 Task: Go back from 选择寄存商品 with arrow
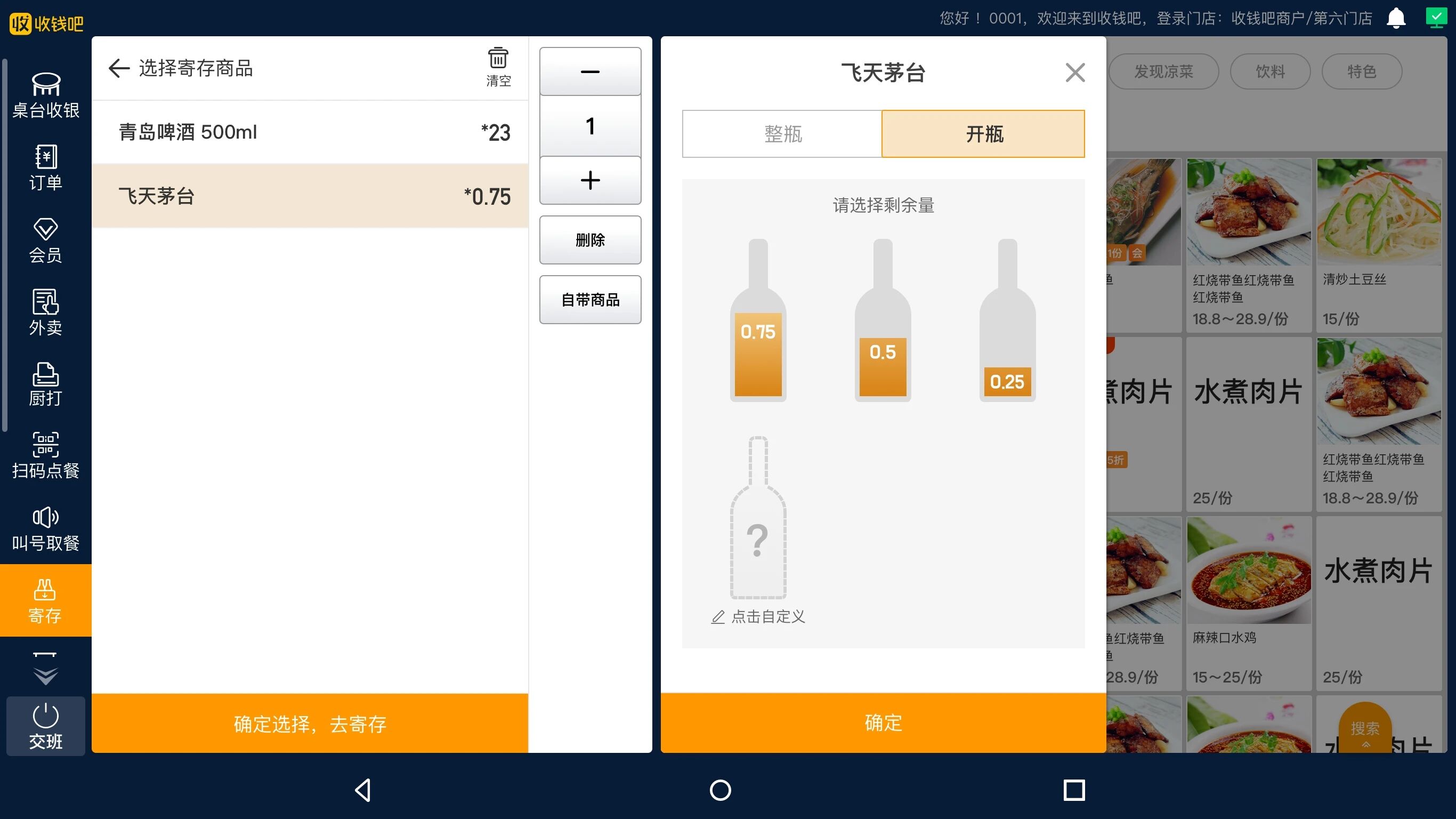click(x=119, y=68)
